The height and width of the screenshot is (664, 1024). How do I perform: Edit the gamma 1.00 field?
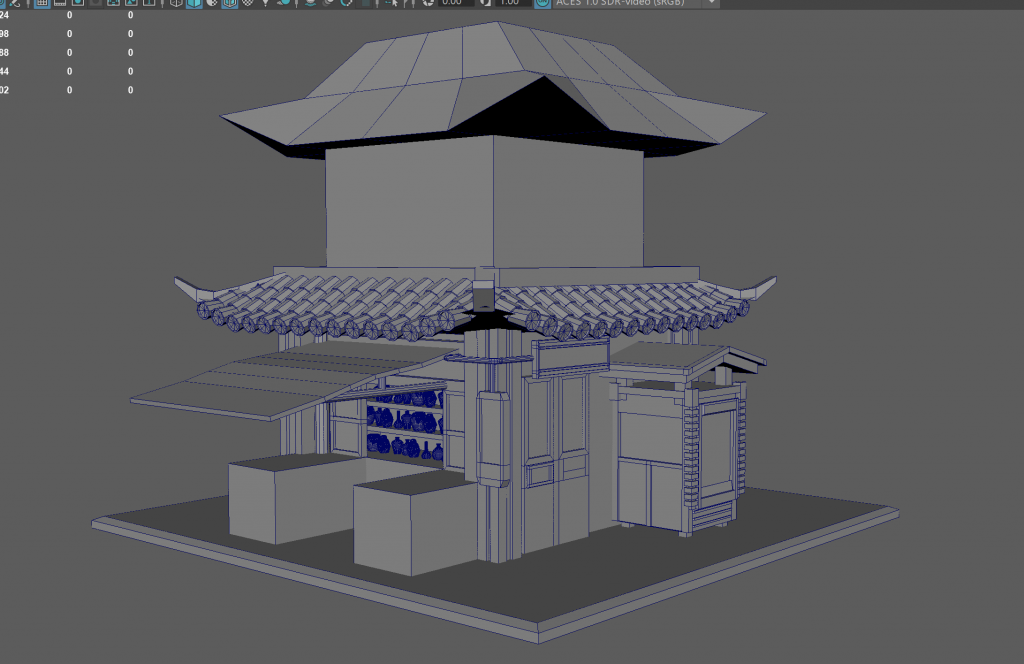513,3
